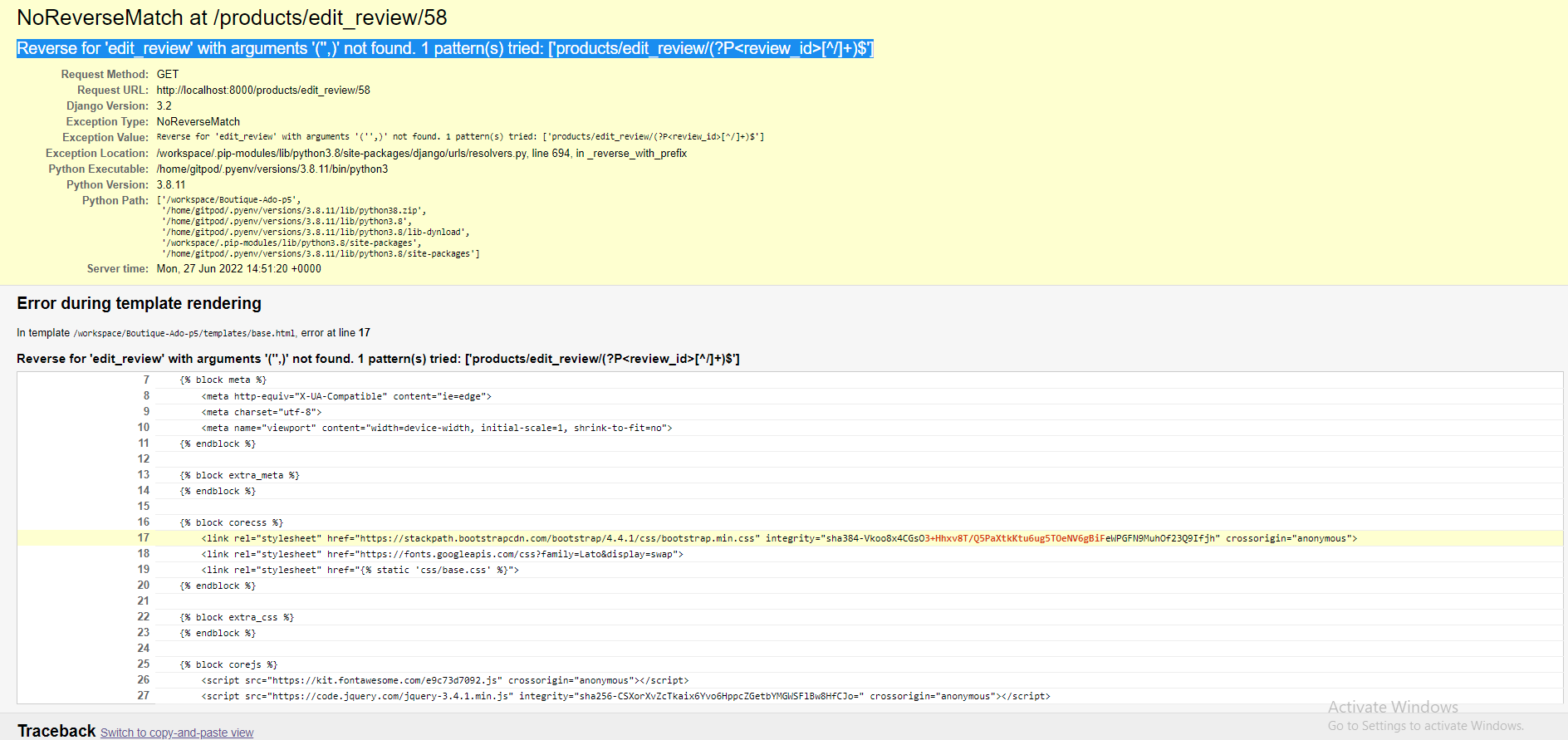
Task: Click the Traceback heading
Action: (56, 731)
